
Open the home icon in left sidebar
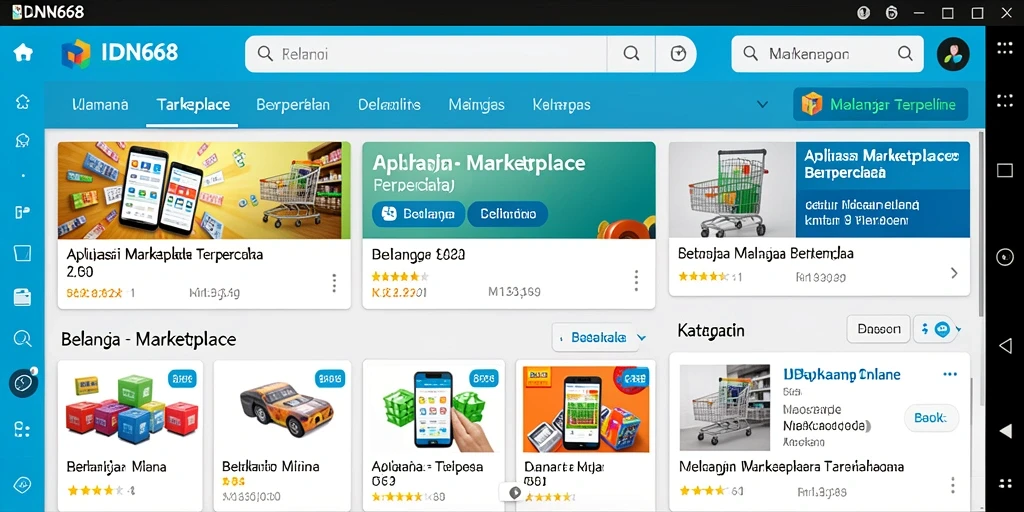(23, 53)
